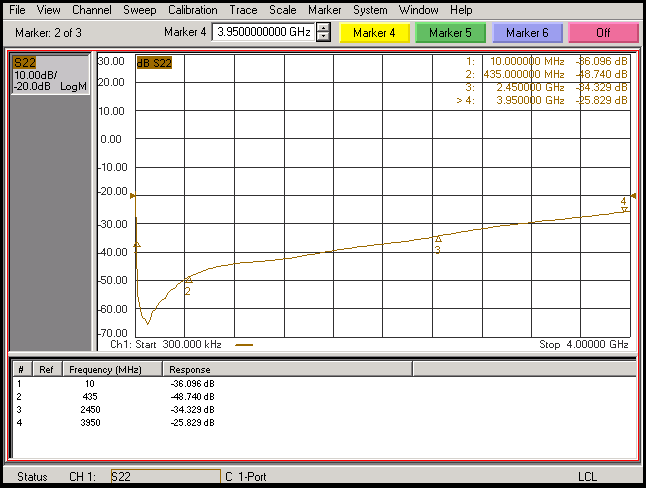Select marker 2 triangle on the trace
Image resolution: width=646 pixels, height=488 pixels.
coord(189,280)
